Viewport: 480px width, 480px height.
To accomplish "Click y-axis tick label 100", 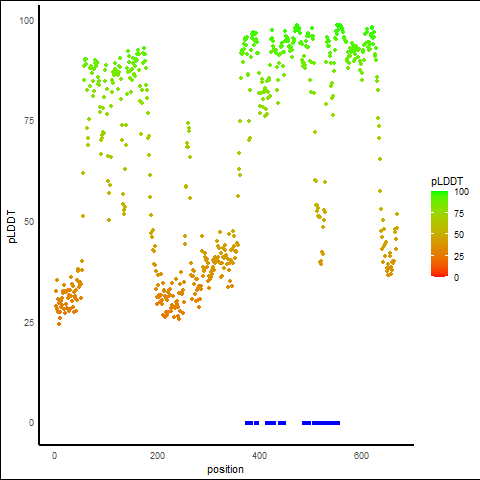I will click(27, 21).
